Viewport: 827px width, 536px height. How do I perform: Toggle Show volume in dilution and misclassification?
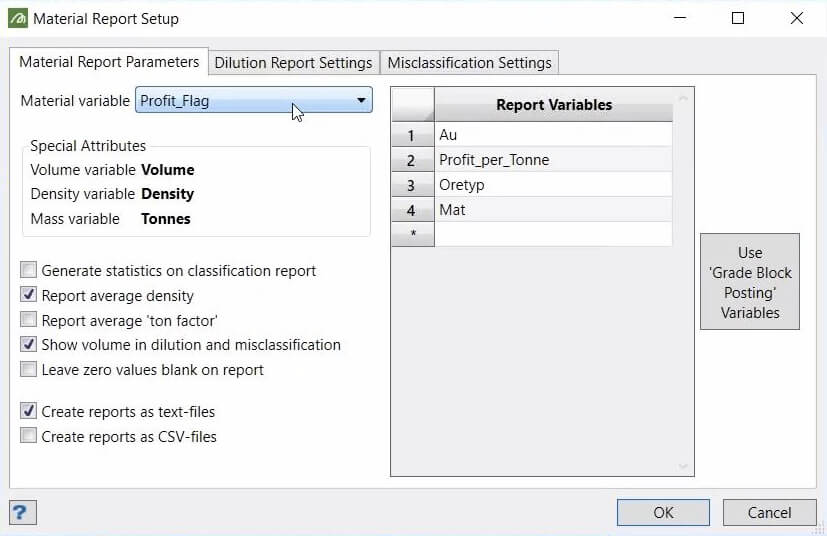[x=28, y=344]
